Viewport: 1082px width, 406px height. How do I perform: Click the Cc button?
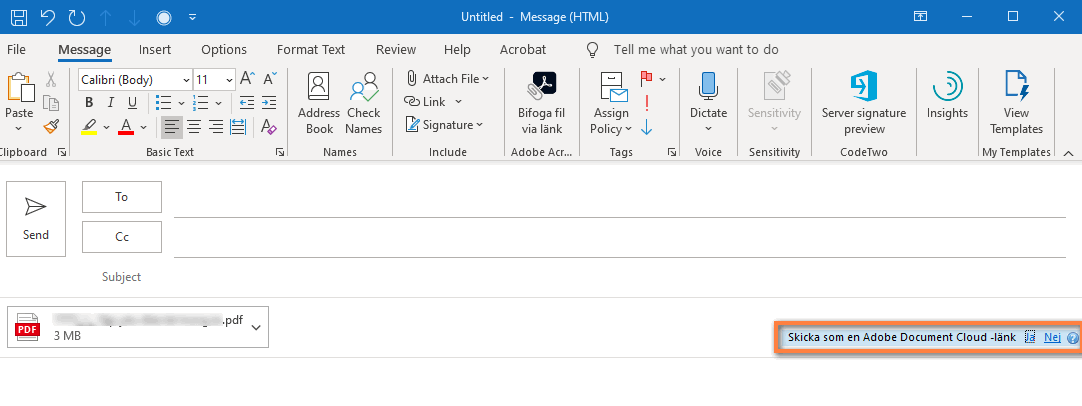tap(122, 238)
